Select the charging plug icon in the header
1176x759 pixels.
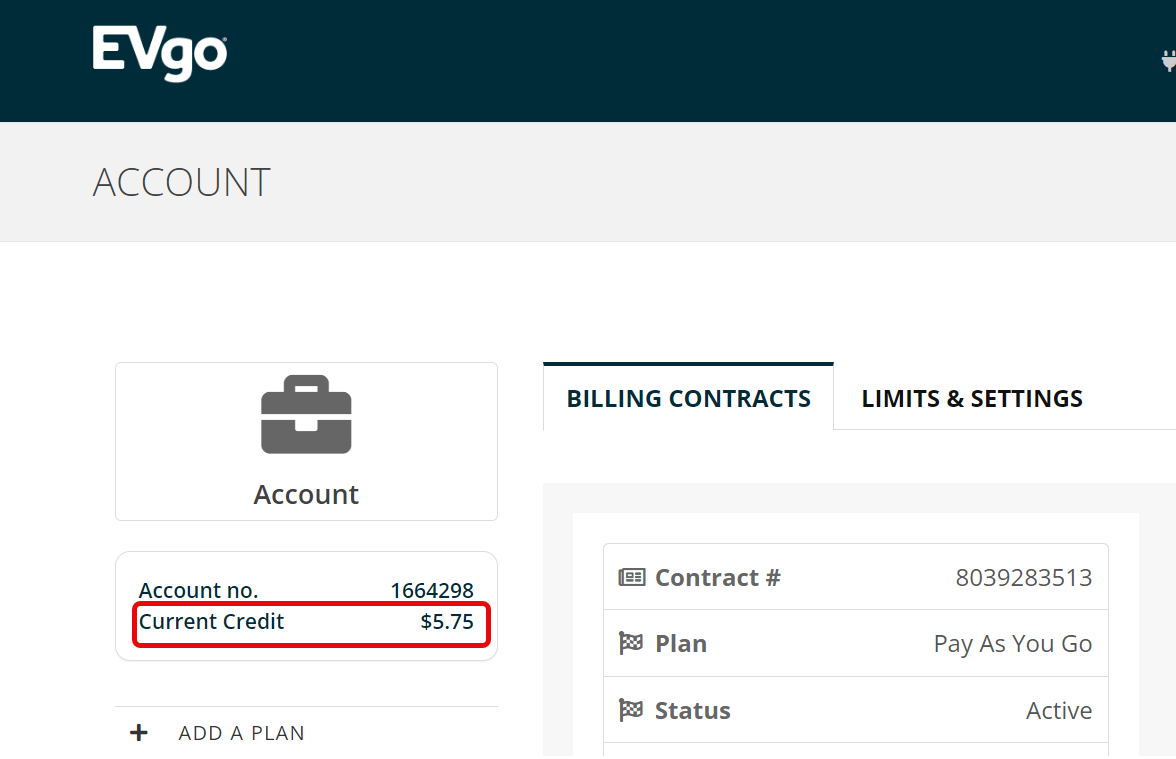(x=1168, y=60)
